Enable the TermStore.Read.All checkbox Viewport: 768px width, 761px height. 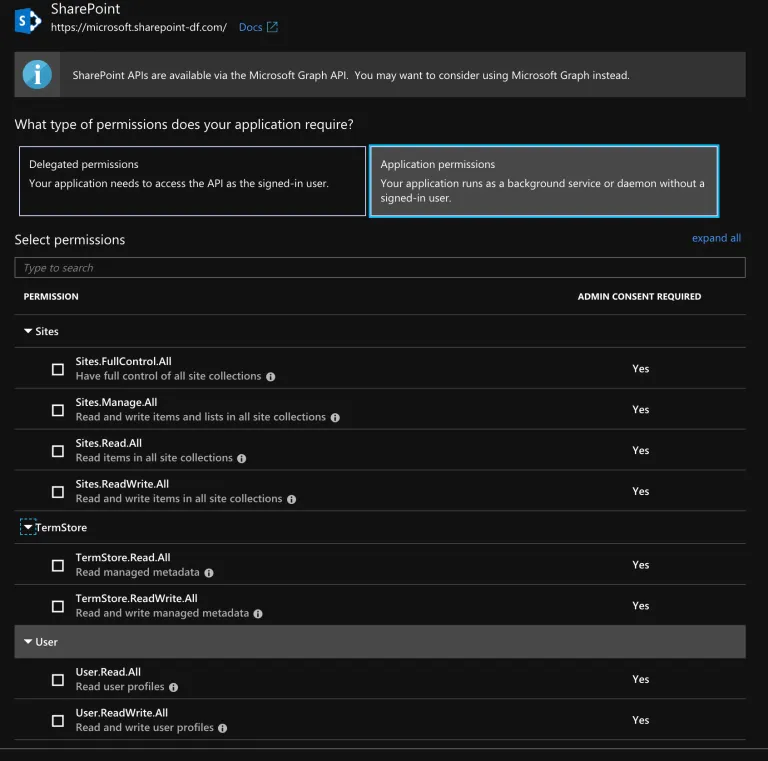point(58,566)
